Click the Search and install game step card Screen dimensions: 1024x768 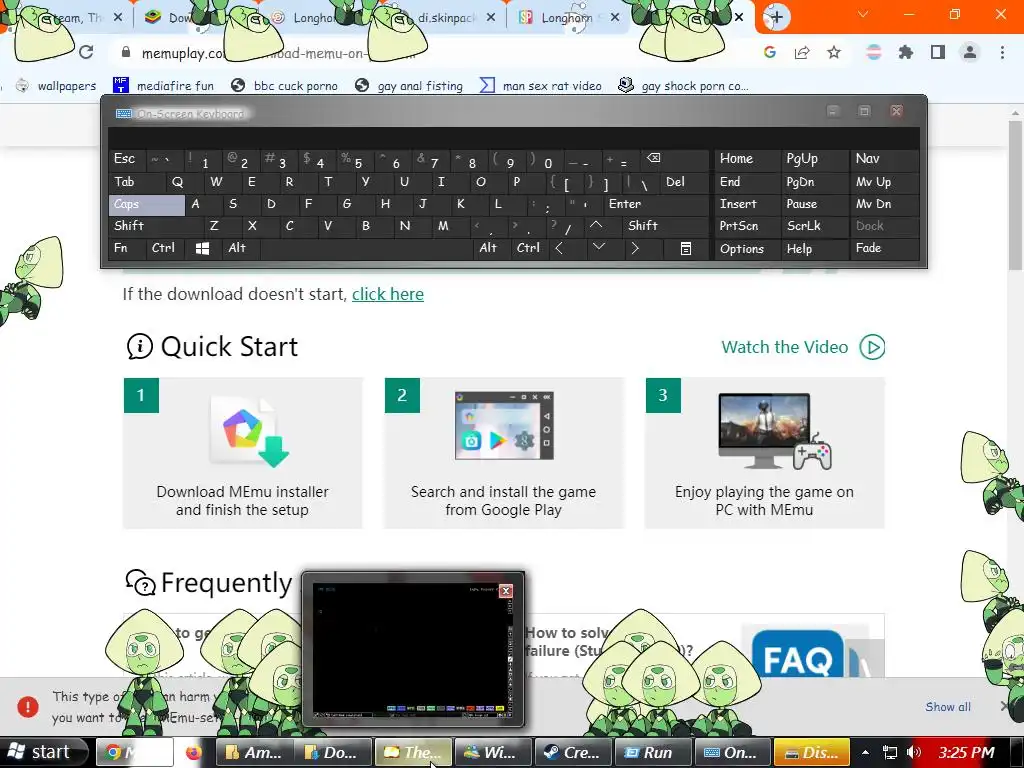pos(504,453)
